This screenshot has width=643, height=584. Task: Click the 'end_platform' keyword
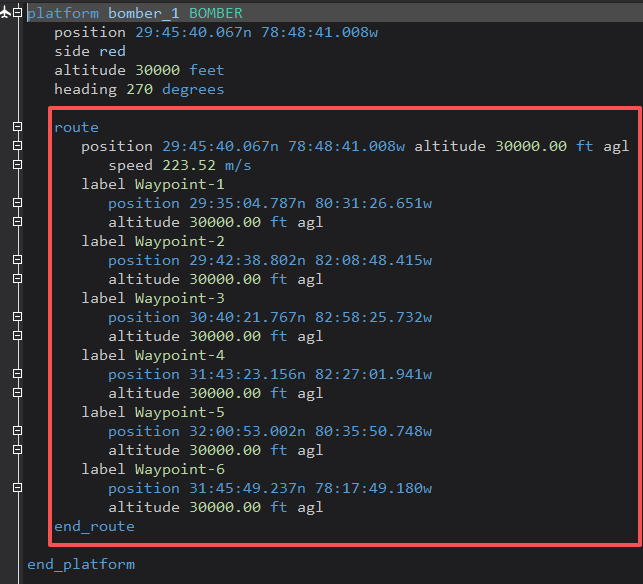click(x=81, y=565)
